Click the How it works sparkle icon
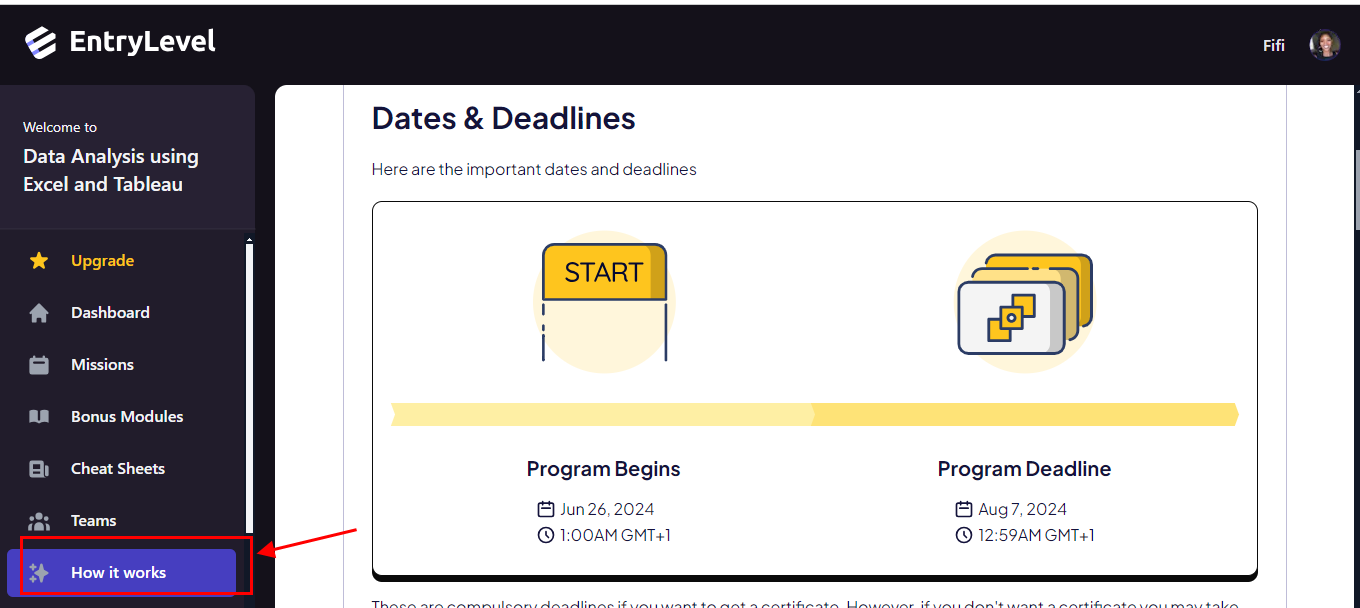The width and height of the screenshot is (1360, 608). [x=39, y=573]
